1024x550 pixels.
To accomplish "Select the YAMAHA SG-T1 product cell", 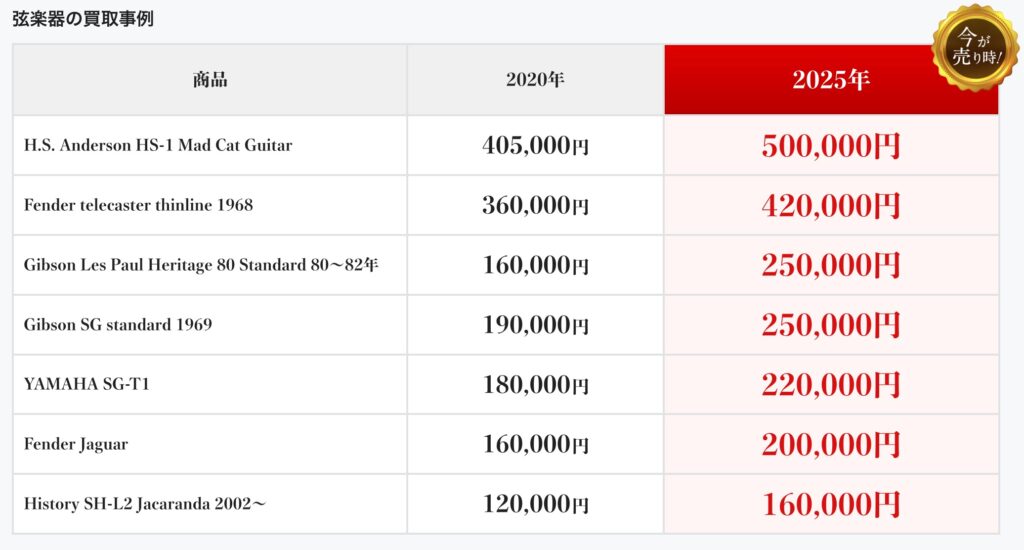I will (x=210, y=384).
